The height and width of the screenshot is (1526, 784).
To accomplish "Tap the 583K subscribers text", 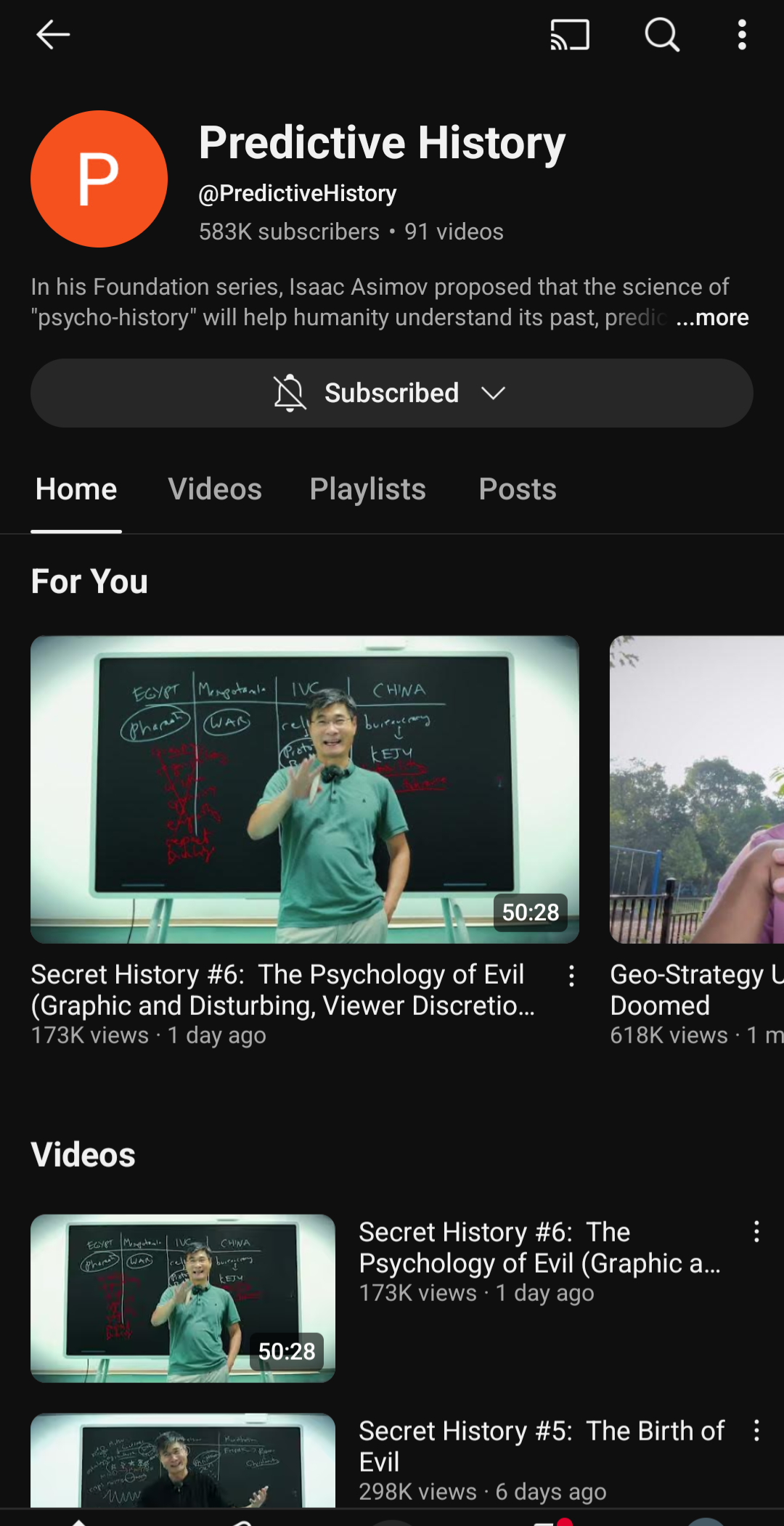I will pos(289,232).
